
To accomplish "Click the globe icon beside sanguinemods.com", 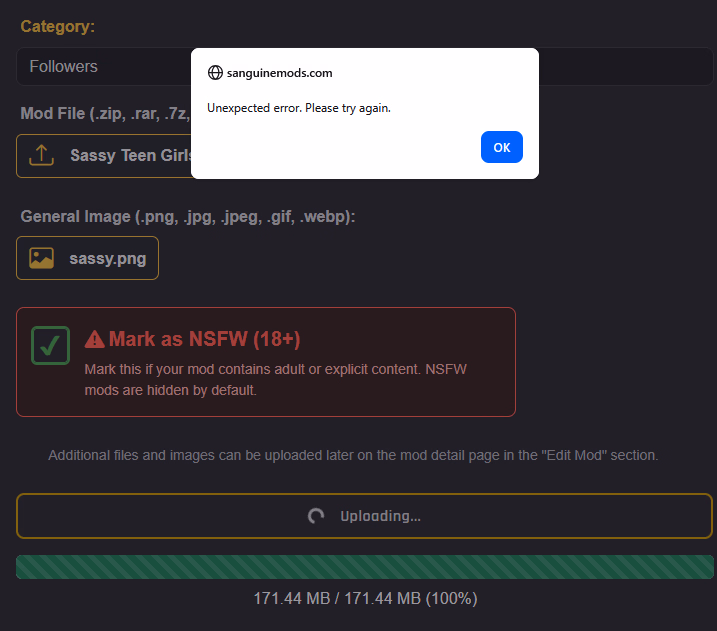I will click(215, 73).
